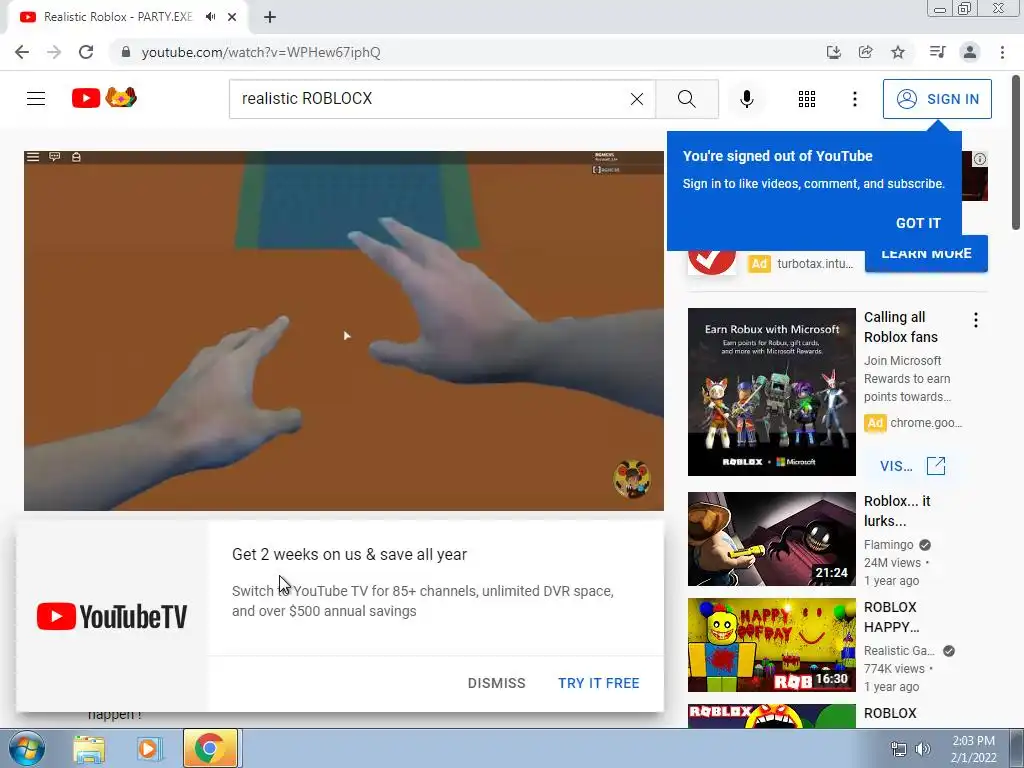Click the Roblox... it lurks... title
Screen dimensions: 1024x768
[x=897, y=511]
